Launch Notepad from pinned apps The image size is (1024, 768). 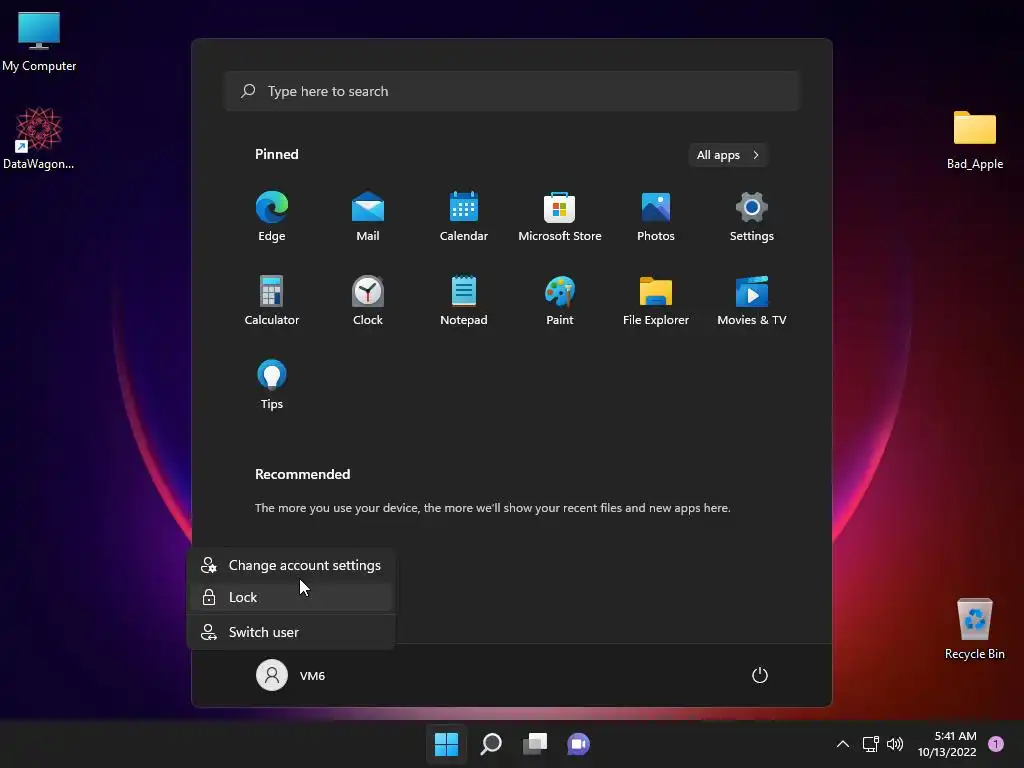[x=464, y=300]
